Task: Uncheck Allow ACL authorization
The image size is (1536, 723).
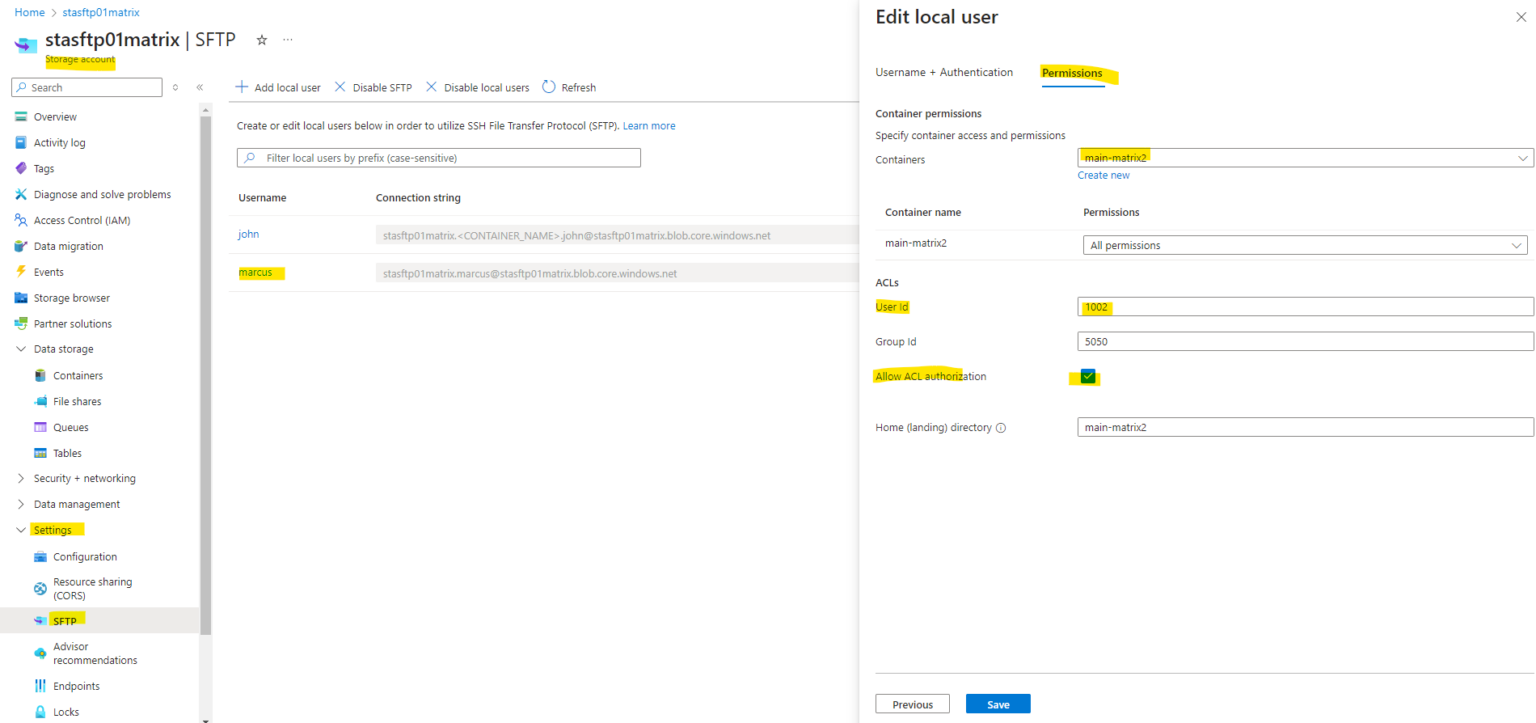Action: (1085, 375)
